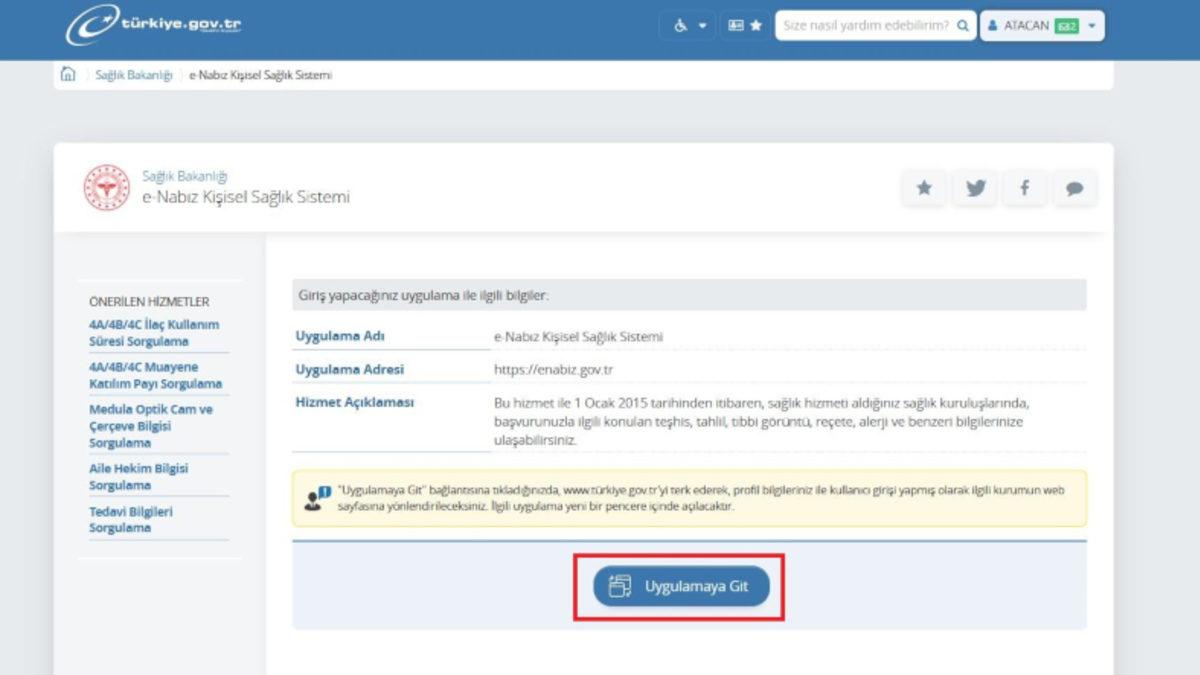
Task: Share the service on Twitter
Action: [x=974, y=188]
